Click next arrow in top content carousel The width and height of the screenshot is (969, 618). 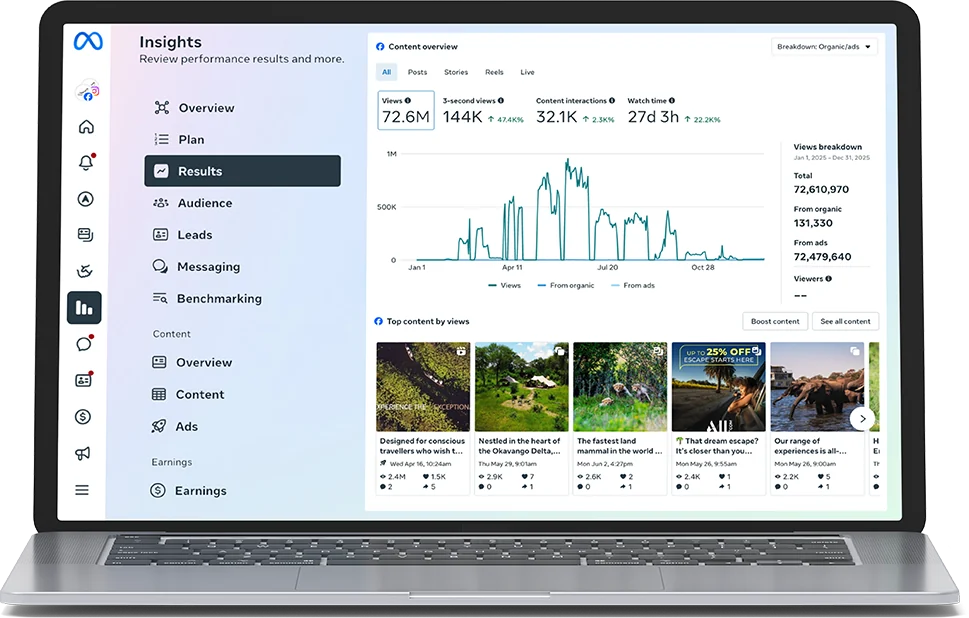tap(862, 419)
